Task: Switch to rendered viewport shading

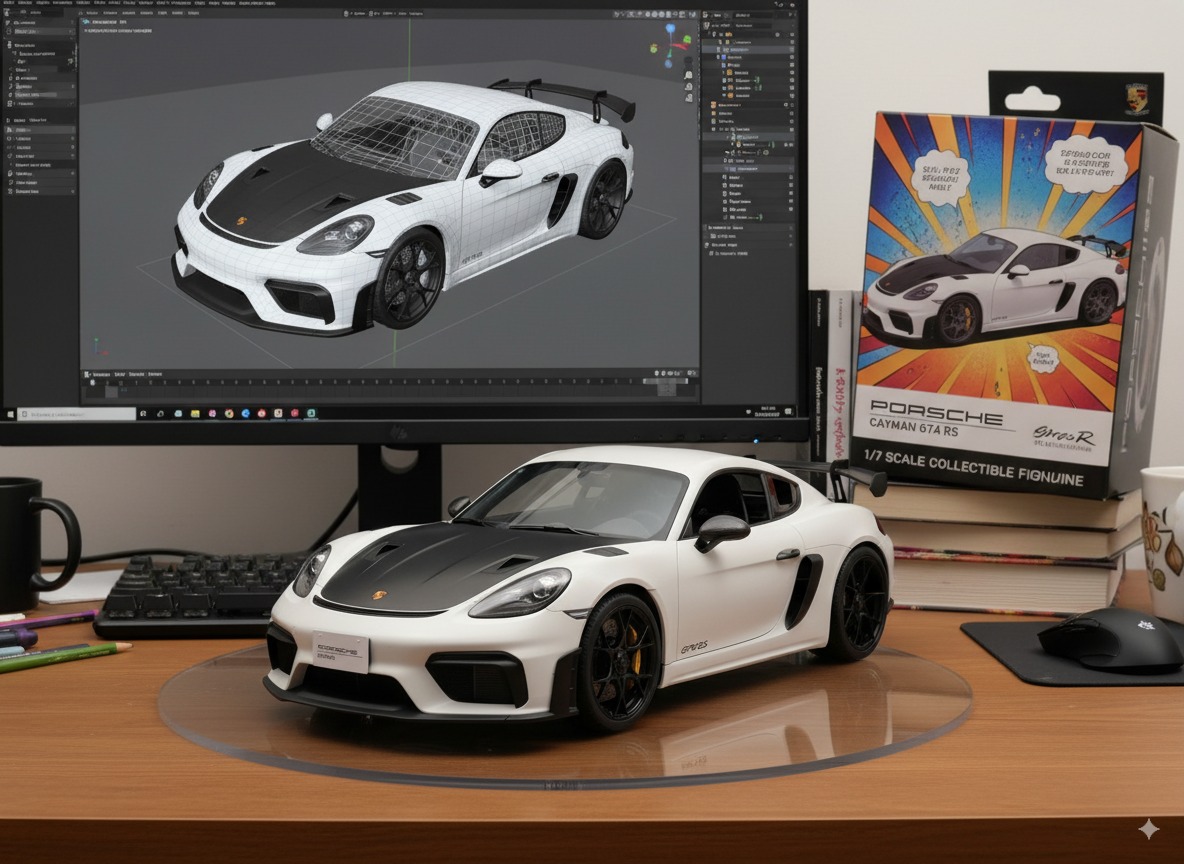Action: [x=668, y=13]
